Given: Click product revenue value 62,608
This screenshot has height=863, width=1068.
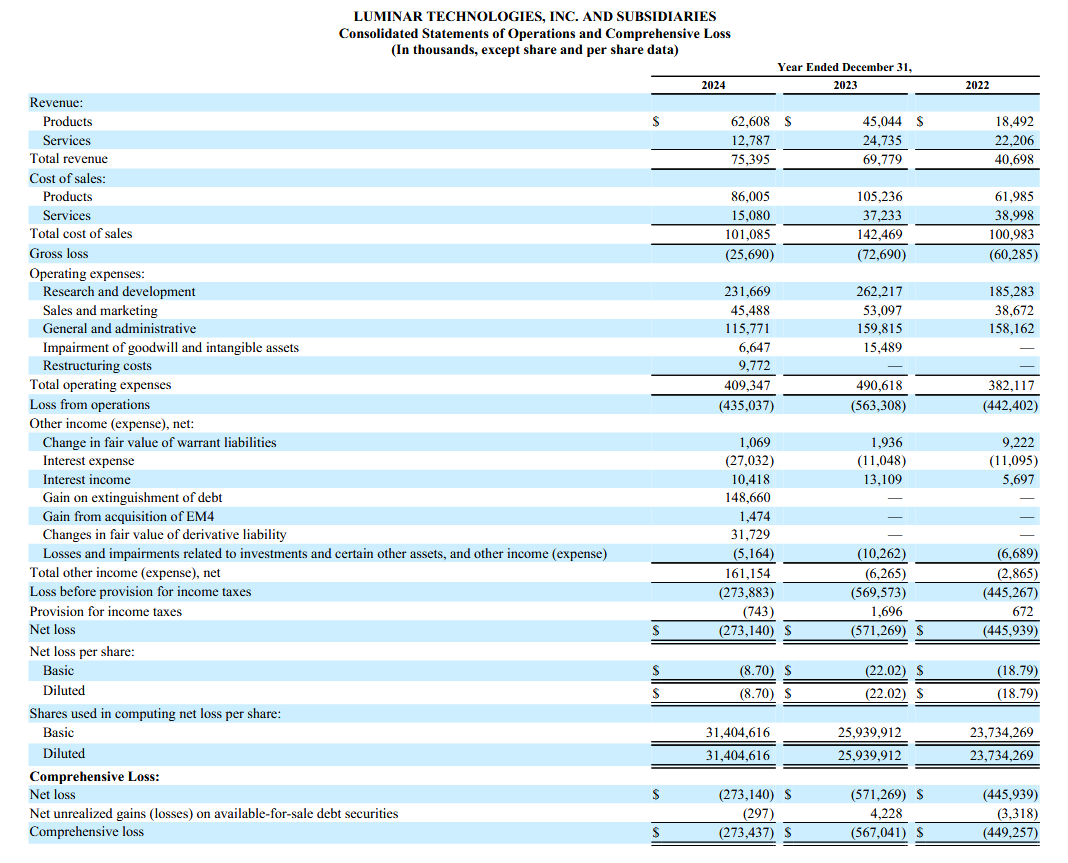Looking at the screenshot, I should (750, 121).
